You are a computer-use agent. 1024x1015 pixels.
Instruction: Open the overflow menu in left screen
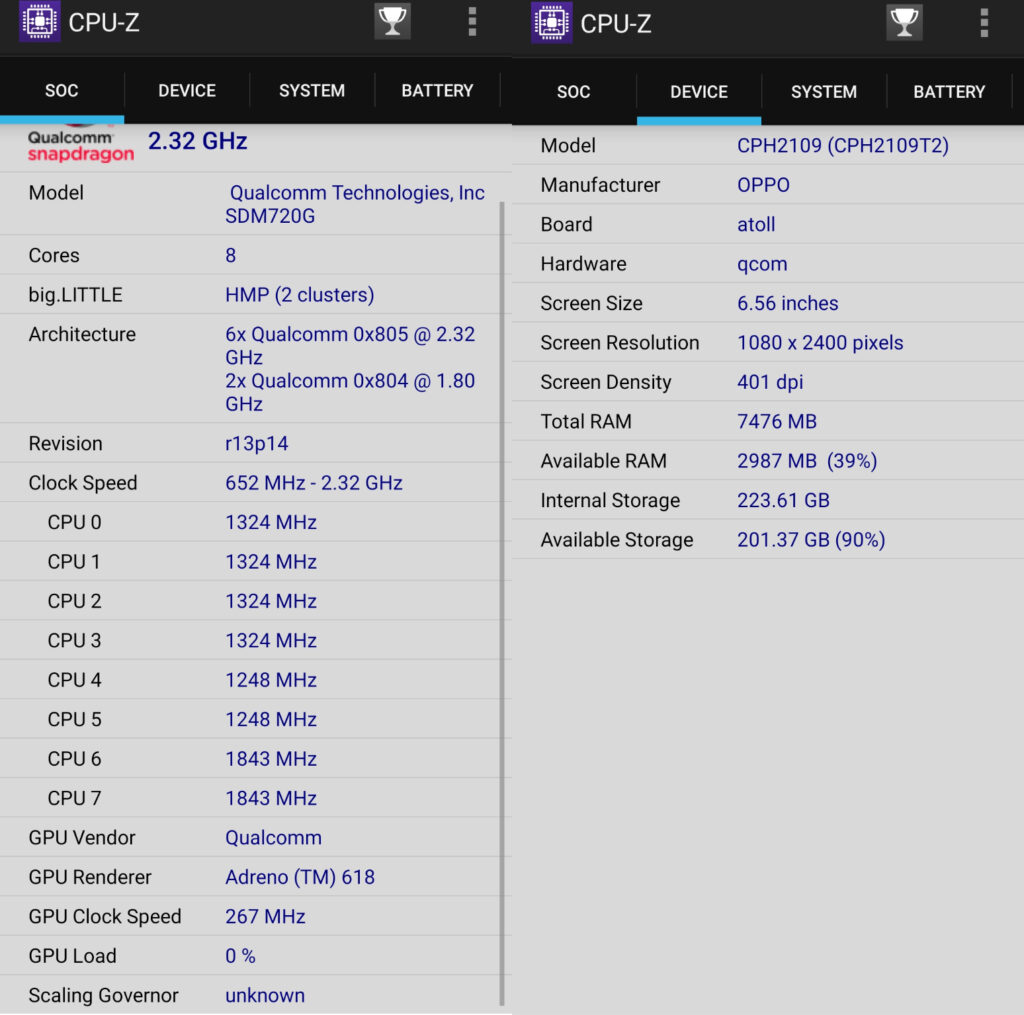pos(472,22)
